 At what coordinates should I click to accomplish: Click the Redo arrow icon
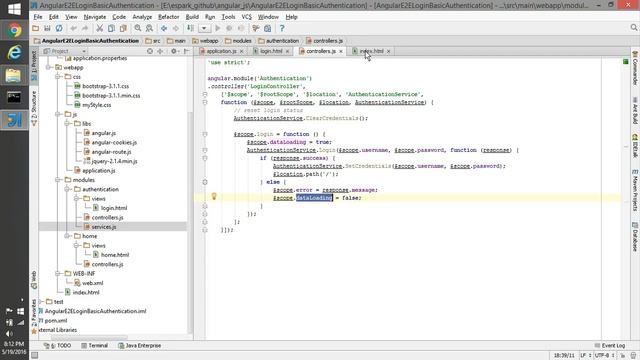pyautogui.click(x=85, y=29)
